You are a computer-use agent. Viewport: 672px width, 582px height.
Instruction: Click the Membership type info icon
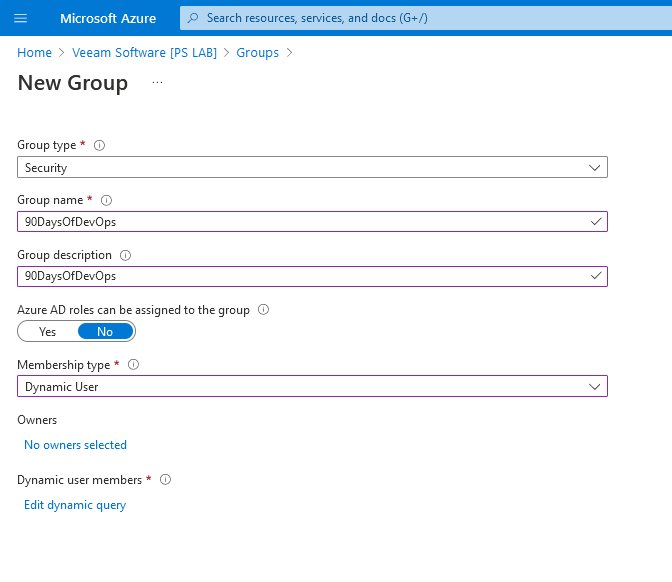coord(133,365)
